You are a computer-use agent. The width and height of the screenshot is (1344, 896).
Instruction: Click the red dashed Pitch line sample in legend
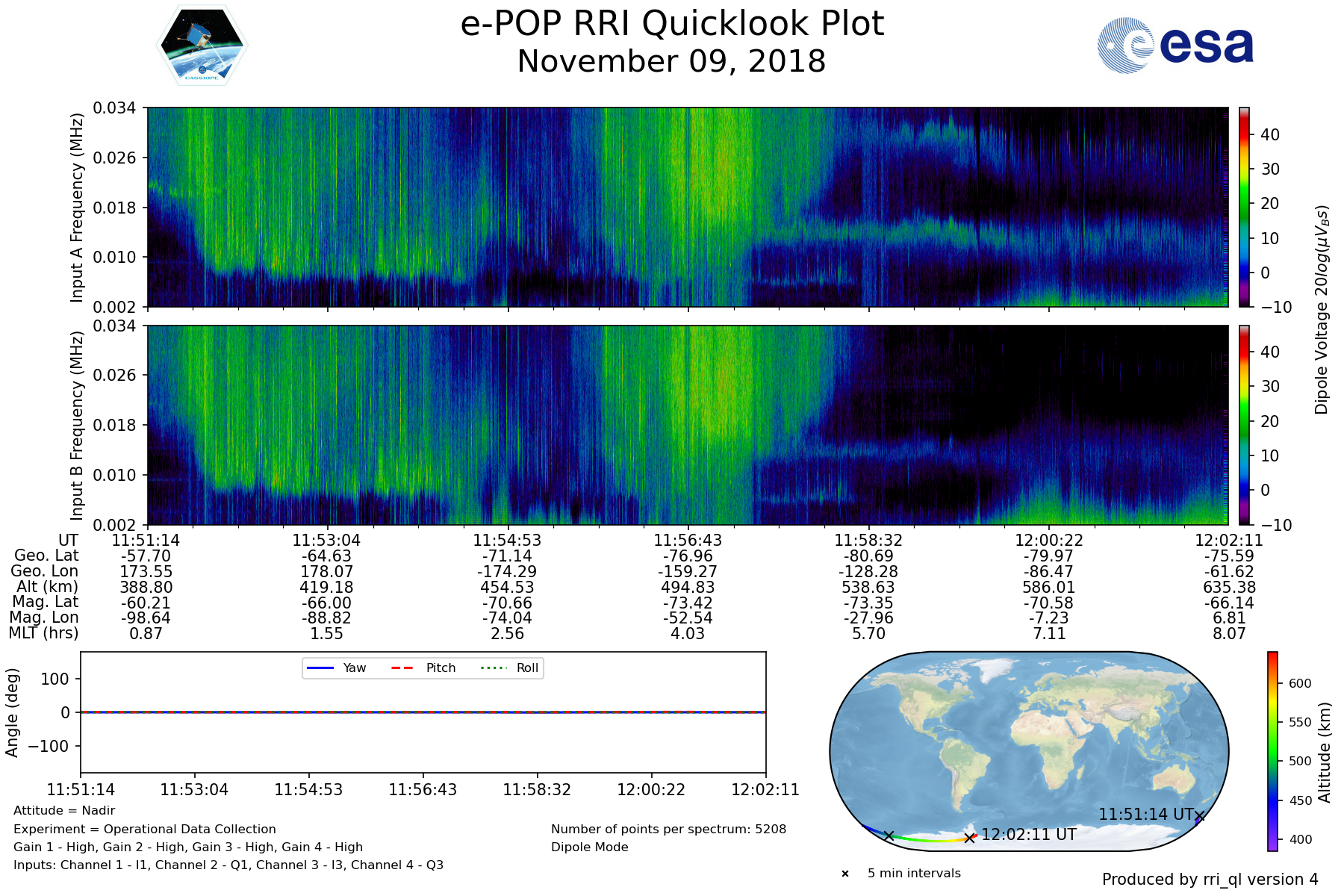point(402,668)
